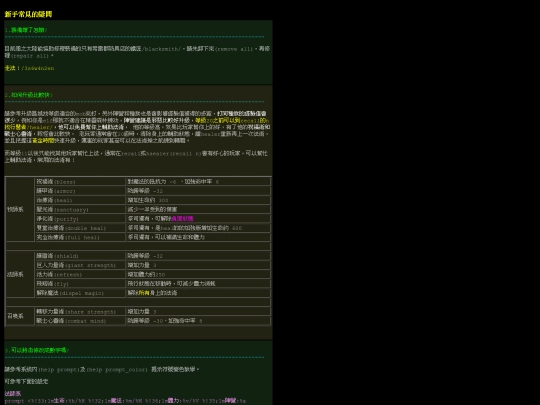Click the "(refresh)" spell cell
540x405 pixels.
click(x=80, y=274)
